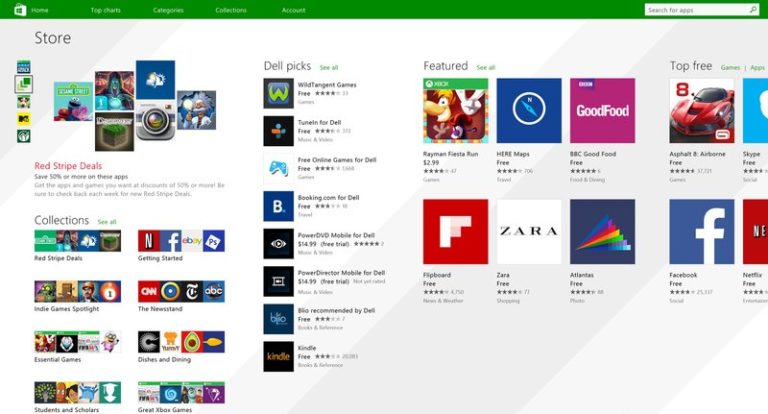The height and width of the screenshot is (414, 768).
Task: Open the Collections menu
Action: 231,10
